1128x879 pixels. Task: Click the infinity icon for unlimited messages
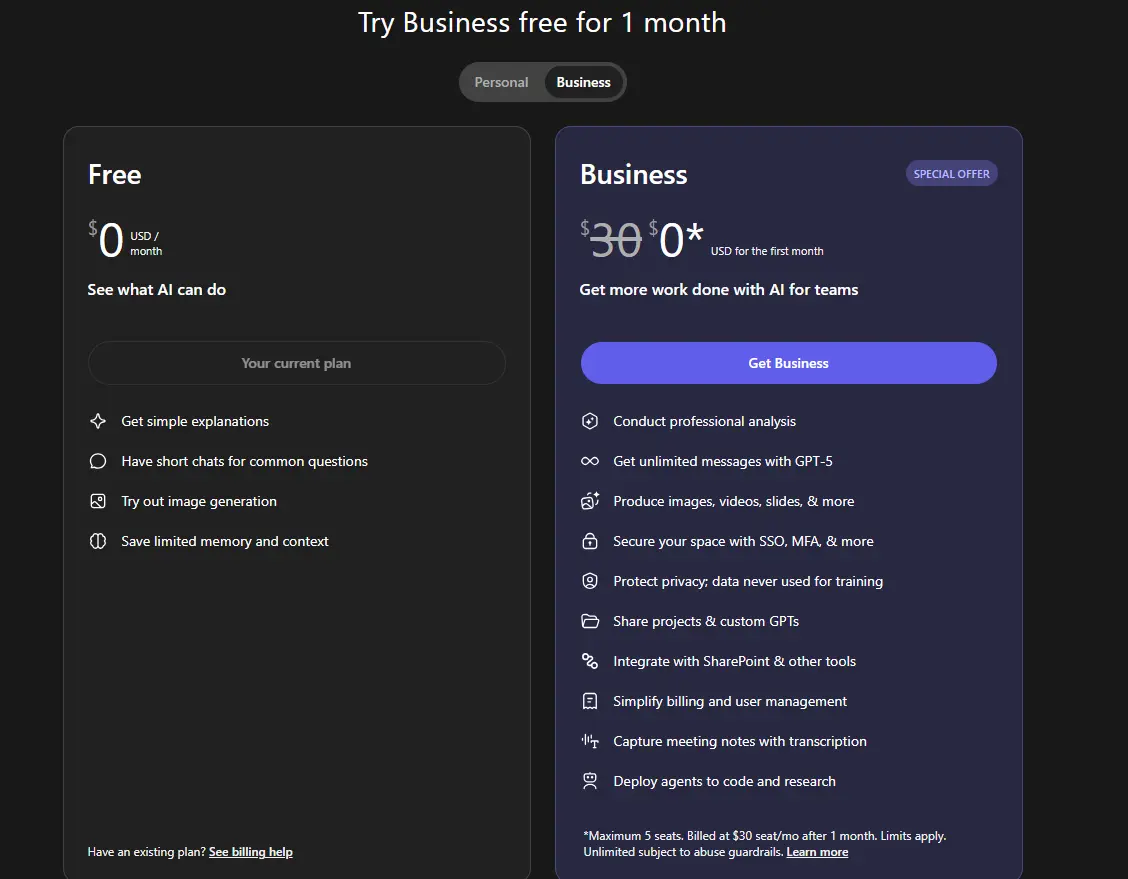pos(590,461)
